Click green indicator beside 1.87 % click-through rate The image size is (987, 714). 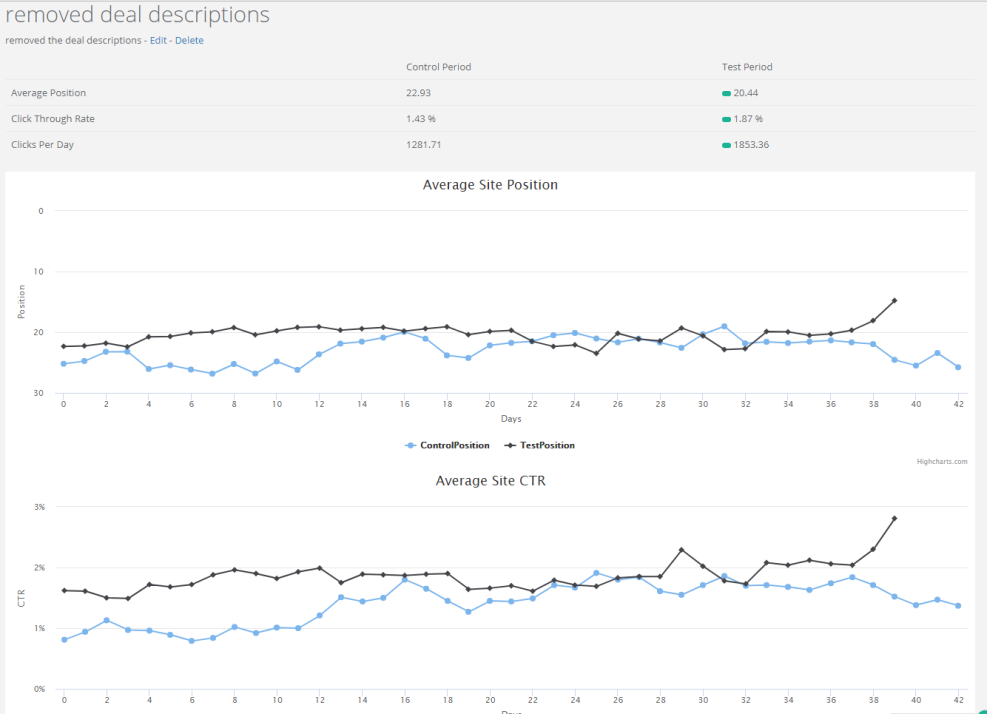point(726,119)
